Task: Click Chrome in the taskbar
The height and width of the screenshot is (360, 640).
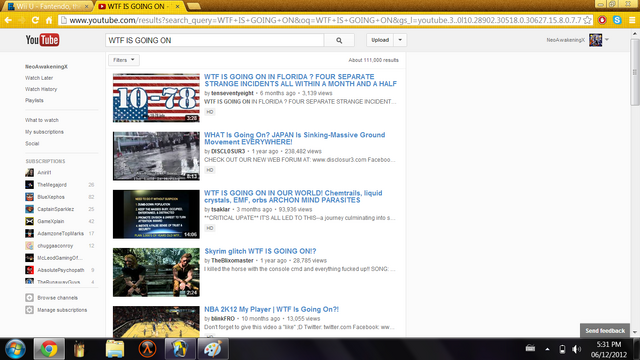Action: tap(49, 349)
